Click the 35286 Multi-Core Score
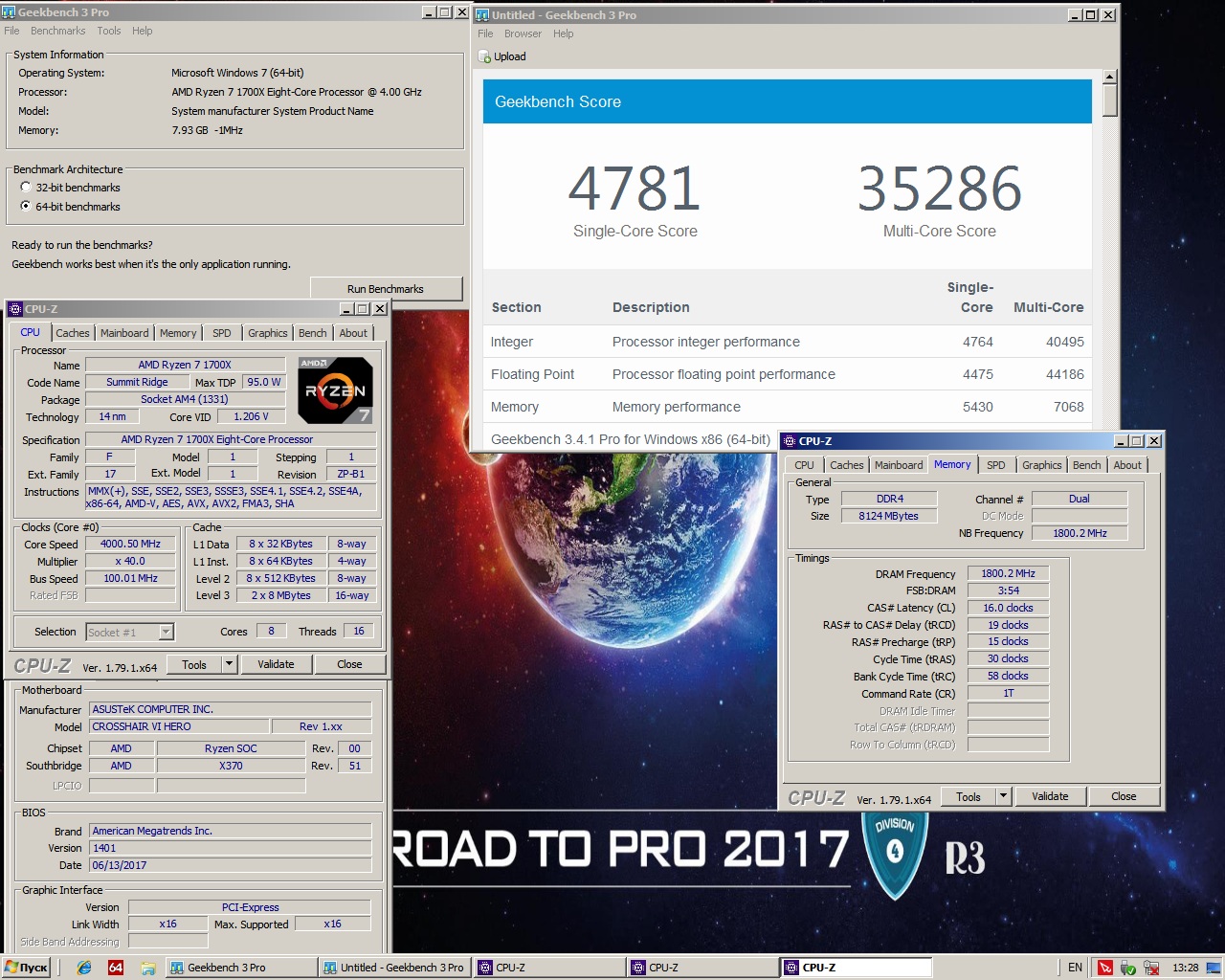The width and height of the screenshot is (1225, 980). [940, 189]
